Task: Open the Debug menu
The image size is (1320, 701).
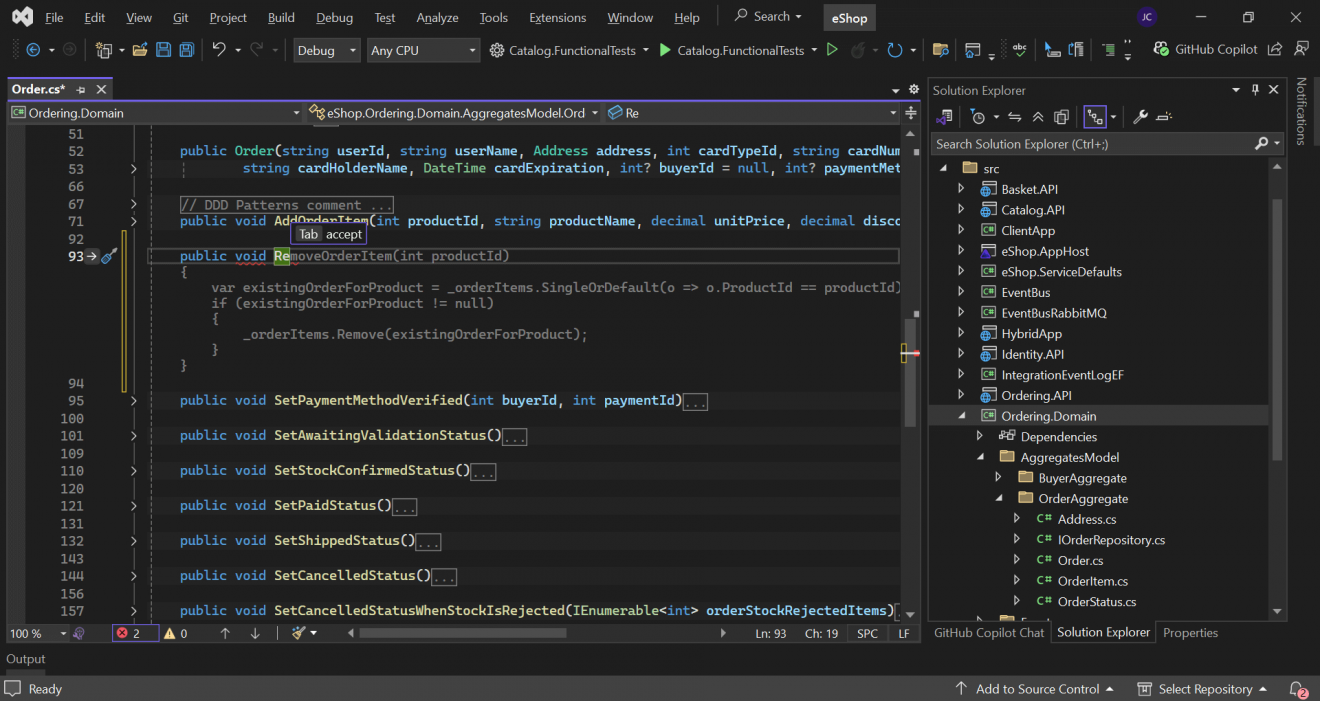Action: [x=334, y=17]
